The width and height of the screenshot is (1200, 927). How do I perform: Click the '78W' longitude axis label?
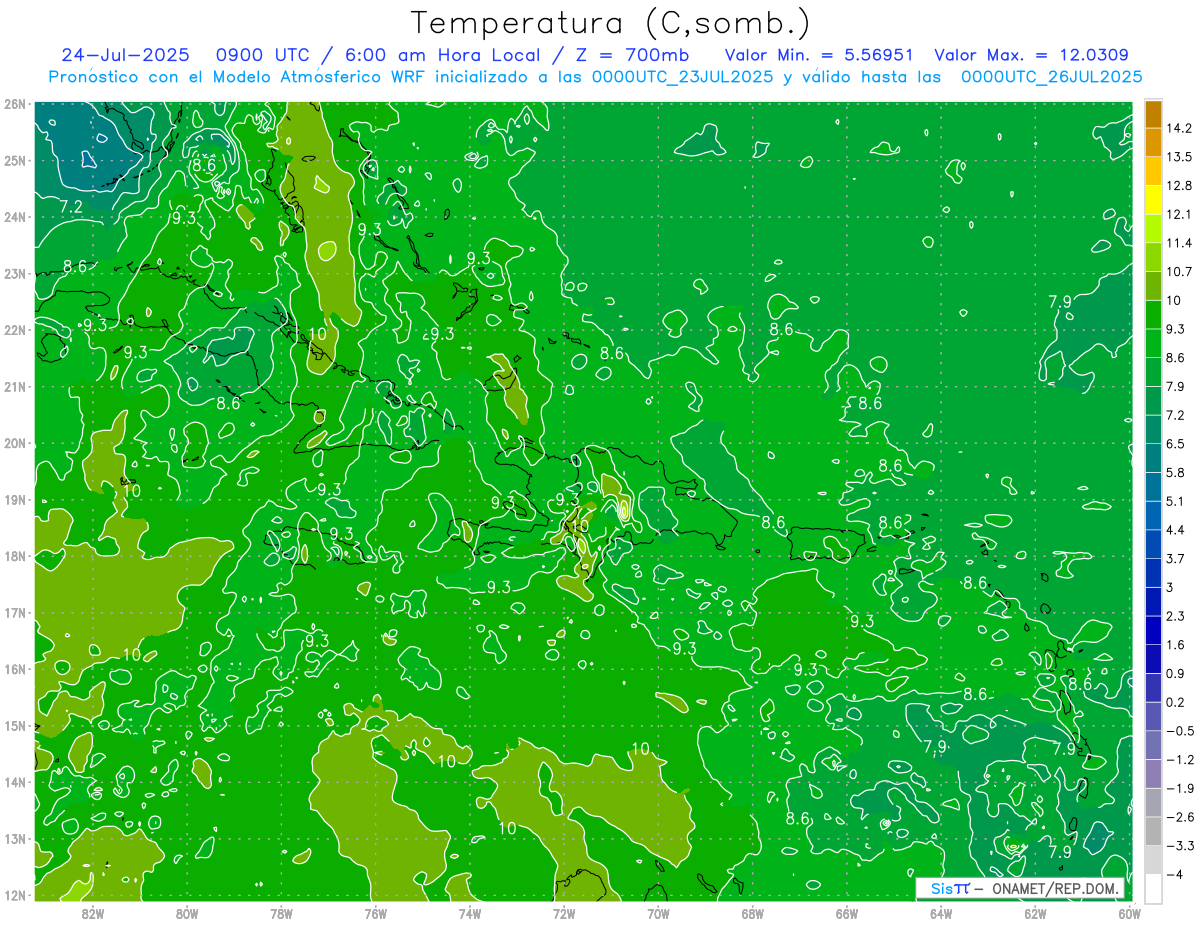coord(281,912)
